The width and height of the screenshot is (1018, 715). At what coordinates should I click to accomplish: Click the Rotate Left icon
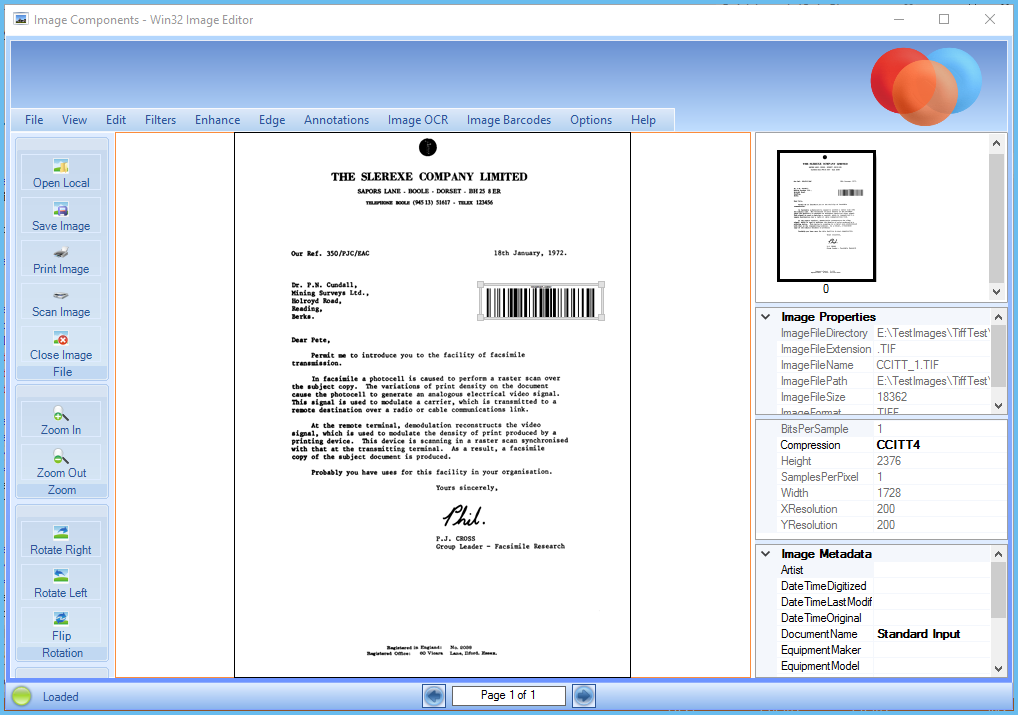coord(61,575)
